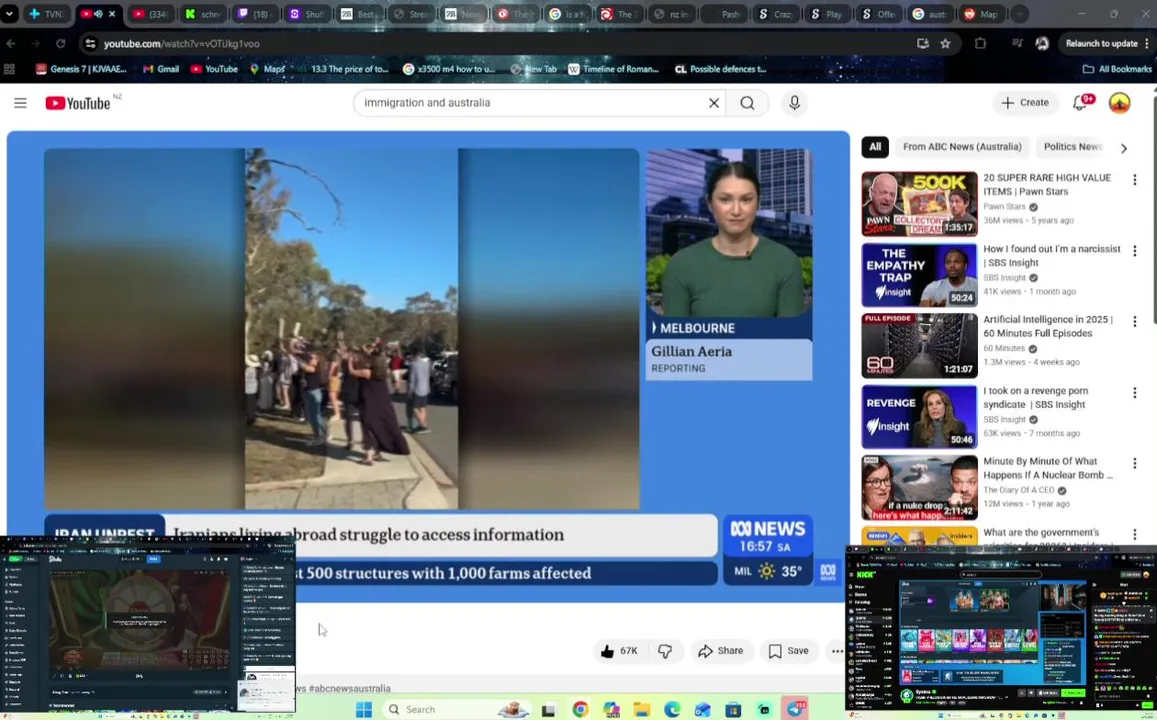Open the YouTube account avatar menu
Screen dimensions: 1157x720
1119,103
